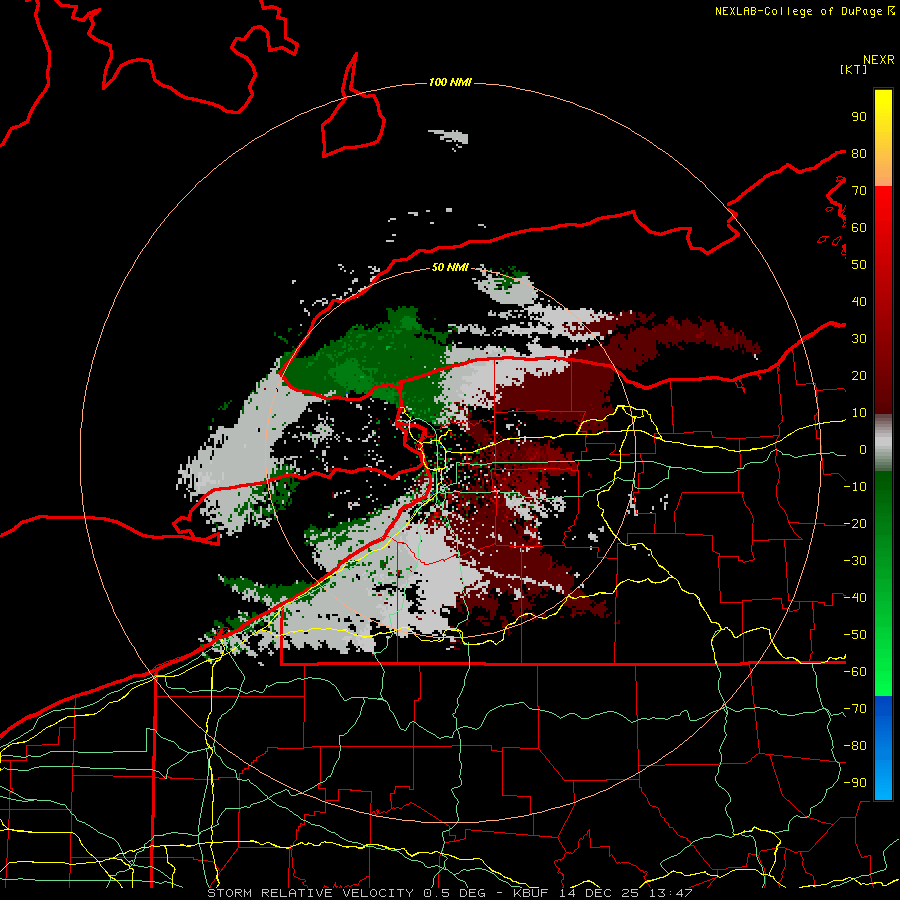The image size is (900, 900).
Task: Click the 80 value on velocity scale
Action: coord(859,154)
